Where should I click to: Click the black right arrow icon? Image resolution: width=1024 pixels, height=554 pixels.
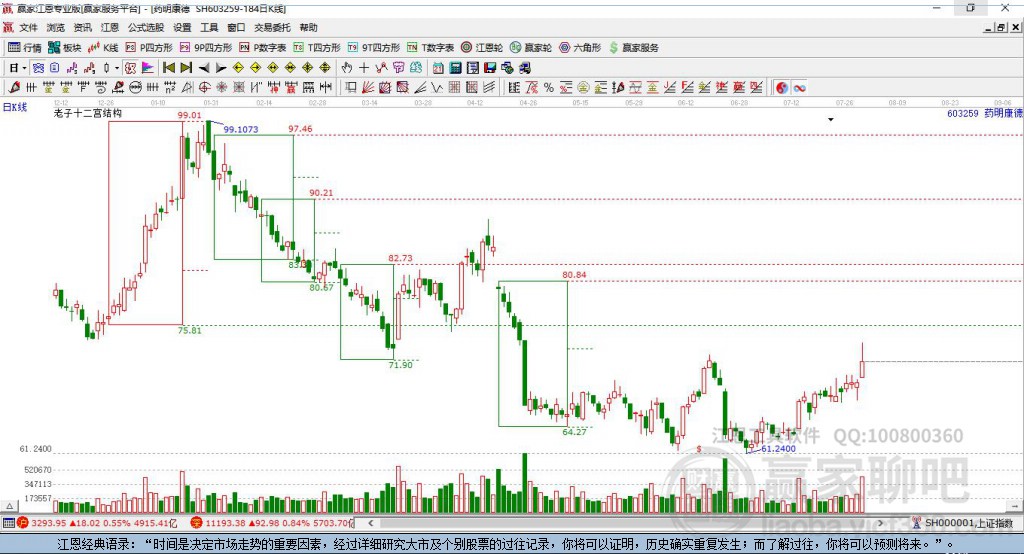(221, 68)
